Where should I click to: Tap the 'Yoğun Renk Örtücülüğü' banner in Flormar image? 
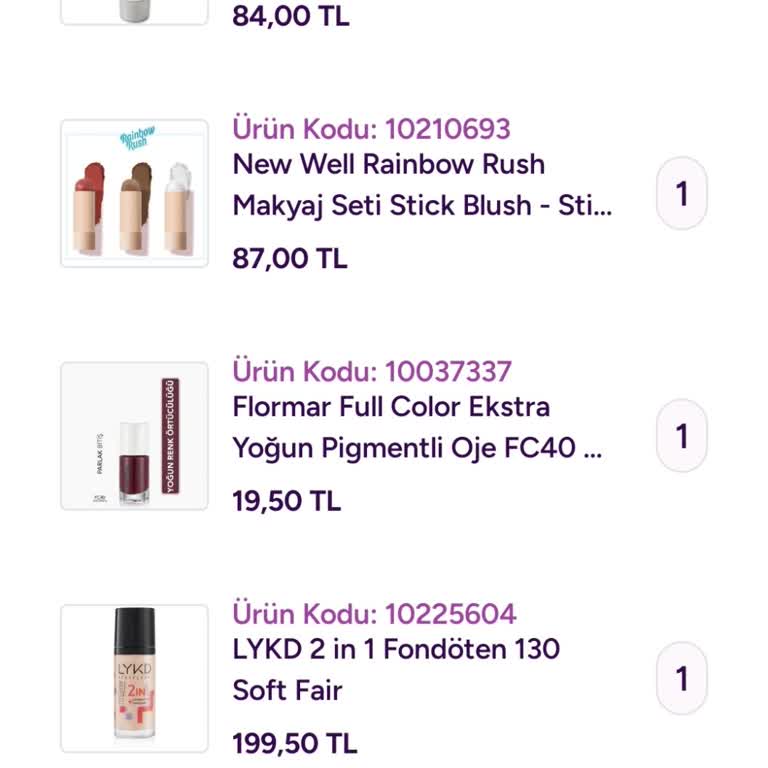[x=170, y=435]
